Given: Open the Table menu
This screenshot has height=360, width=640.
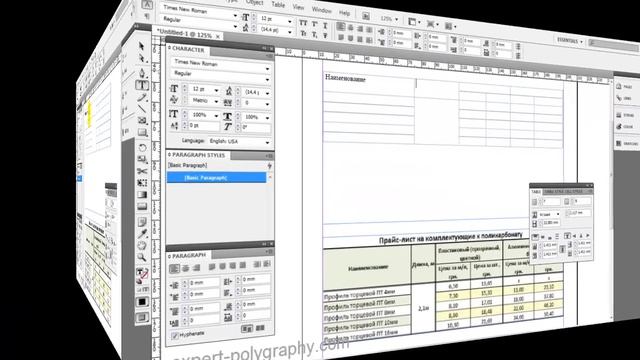Looking at the screenshot, I should 278,4.
